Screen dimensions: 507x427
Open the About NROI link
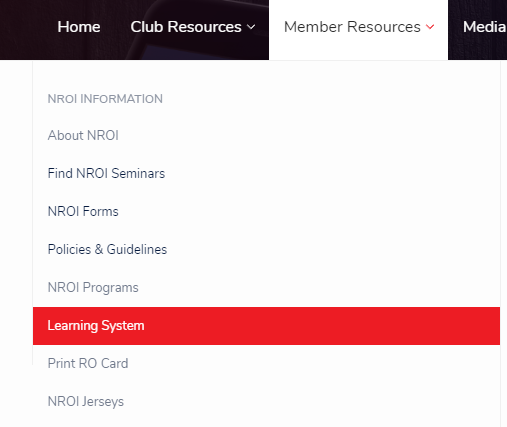[x=83, y=135]
